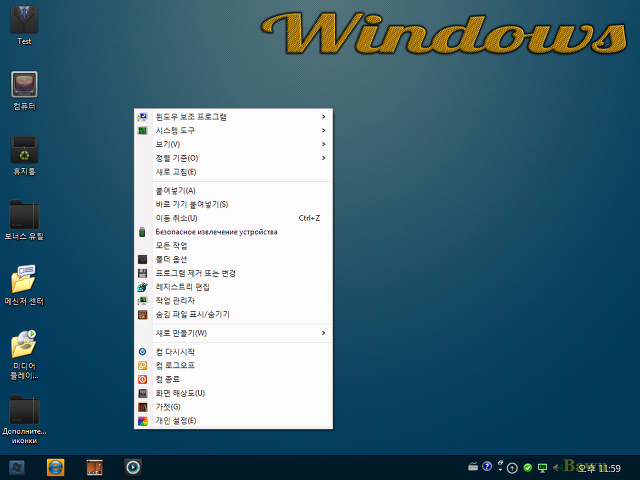This screenshot has height=480, width=640.
Task: Click the blue restart icon beside 컴 다시시작
Action: coord(142,352)
